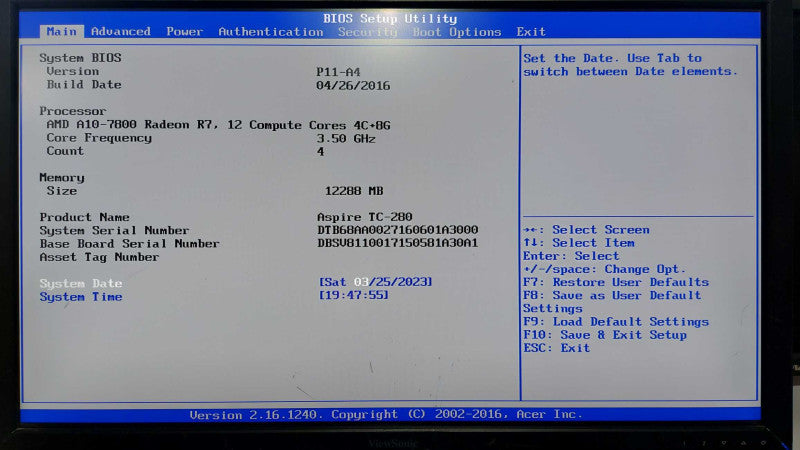Go to the Exit tab
This screenshot has width=800, height=450.
tap(531, 32)
